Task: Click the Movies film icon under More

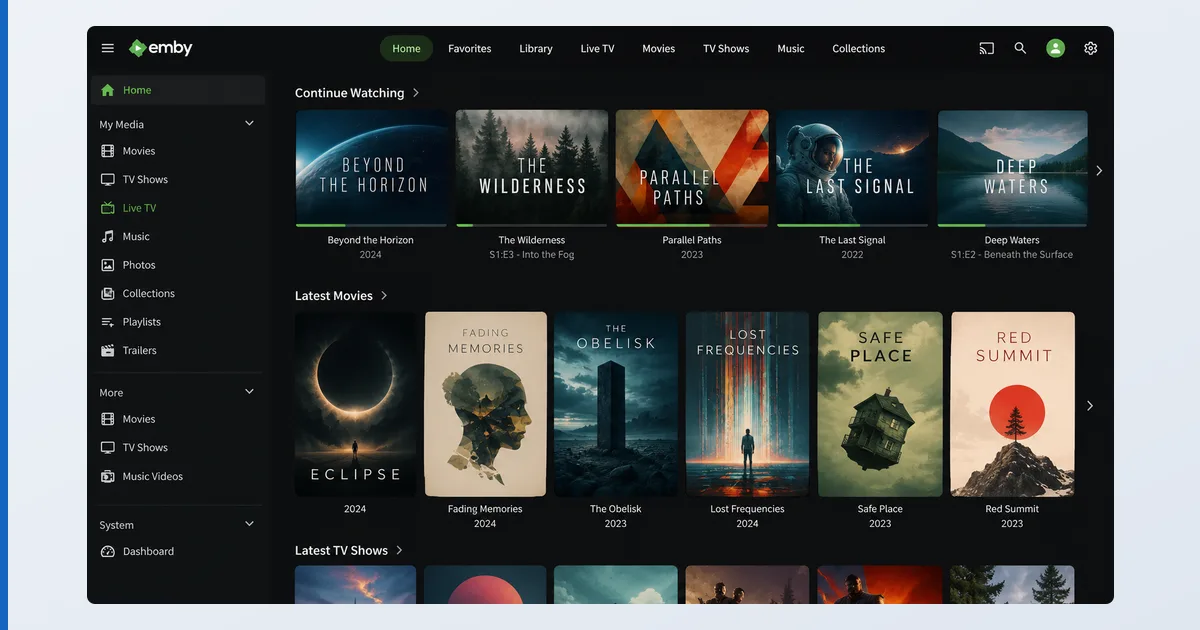Action: point(108,419)
